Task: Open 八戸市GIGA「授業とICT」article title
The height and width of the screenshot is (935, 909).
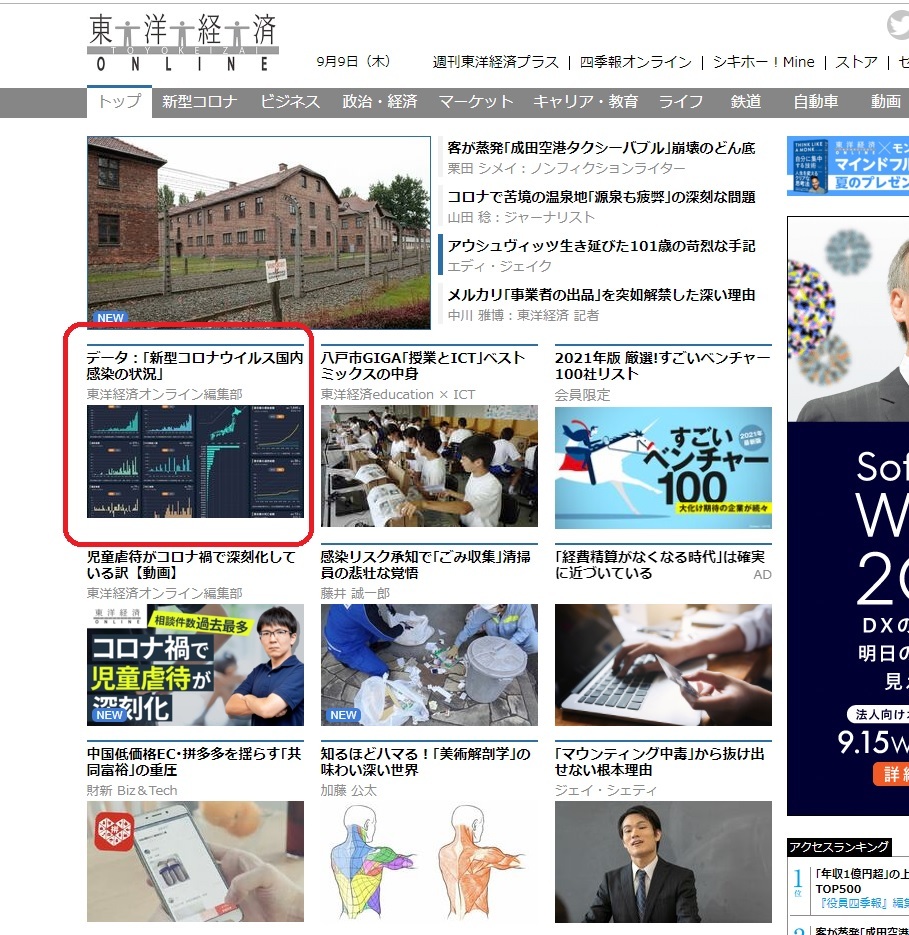Action: 423,366
